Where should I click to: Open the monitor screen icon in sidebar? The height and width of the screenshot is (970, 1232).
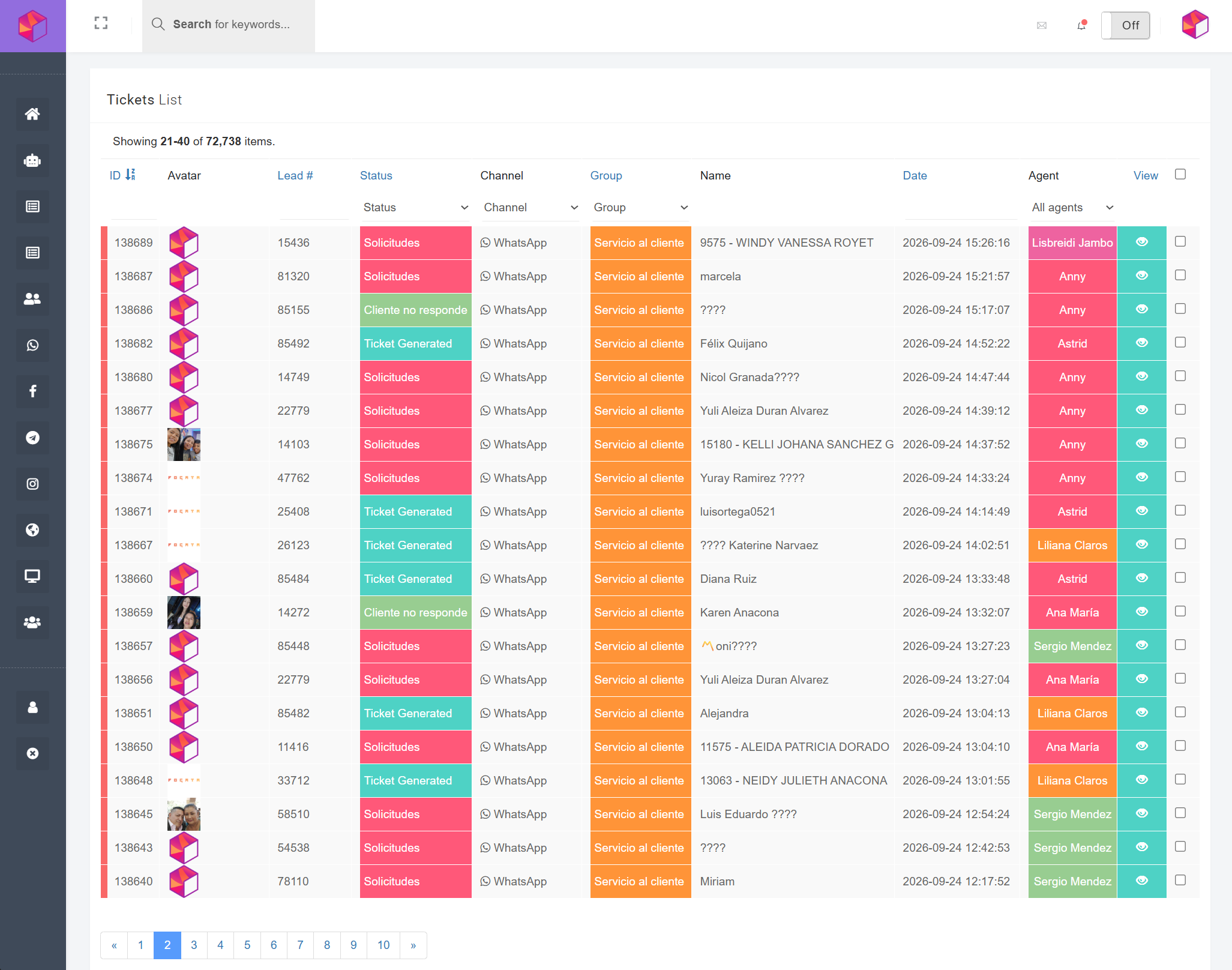point(32,576)
